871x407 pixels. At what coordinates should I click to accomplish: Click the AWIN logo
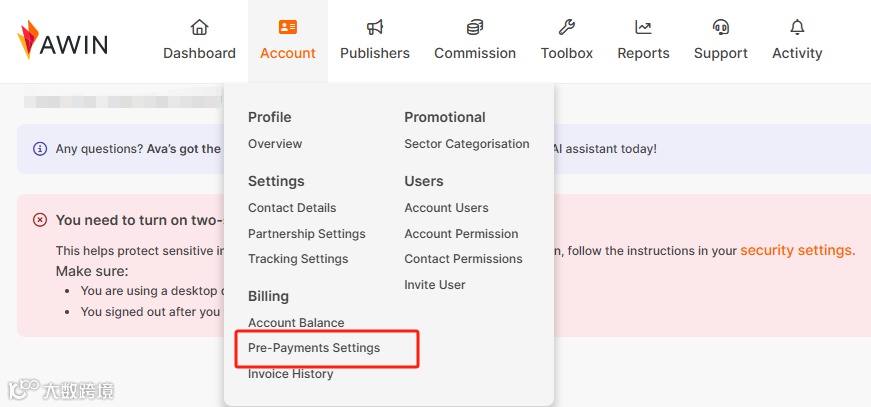62,40
